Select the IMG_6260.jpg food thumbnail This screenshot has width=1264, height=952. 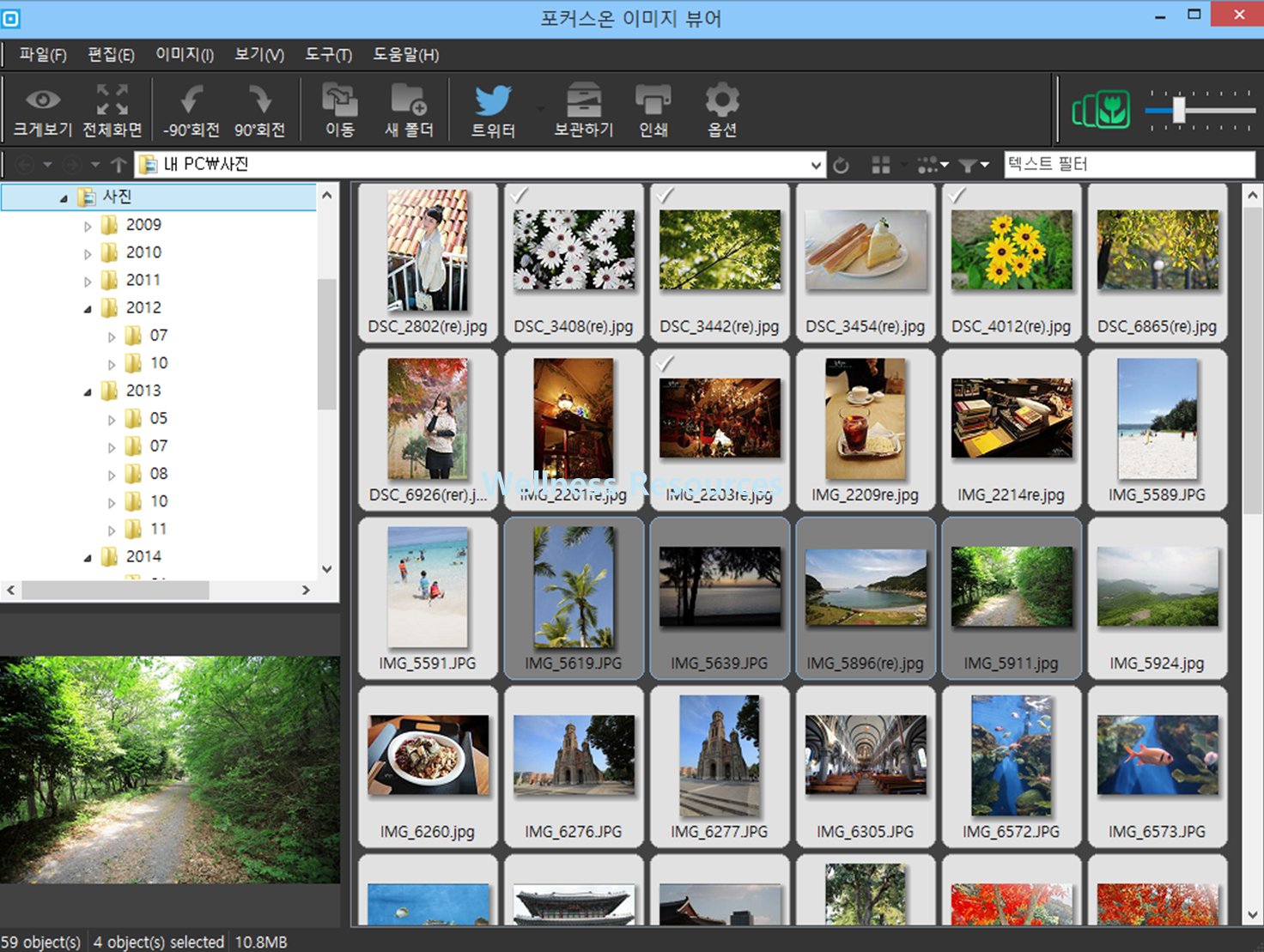(x=428, y=767)
